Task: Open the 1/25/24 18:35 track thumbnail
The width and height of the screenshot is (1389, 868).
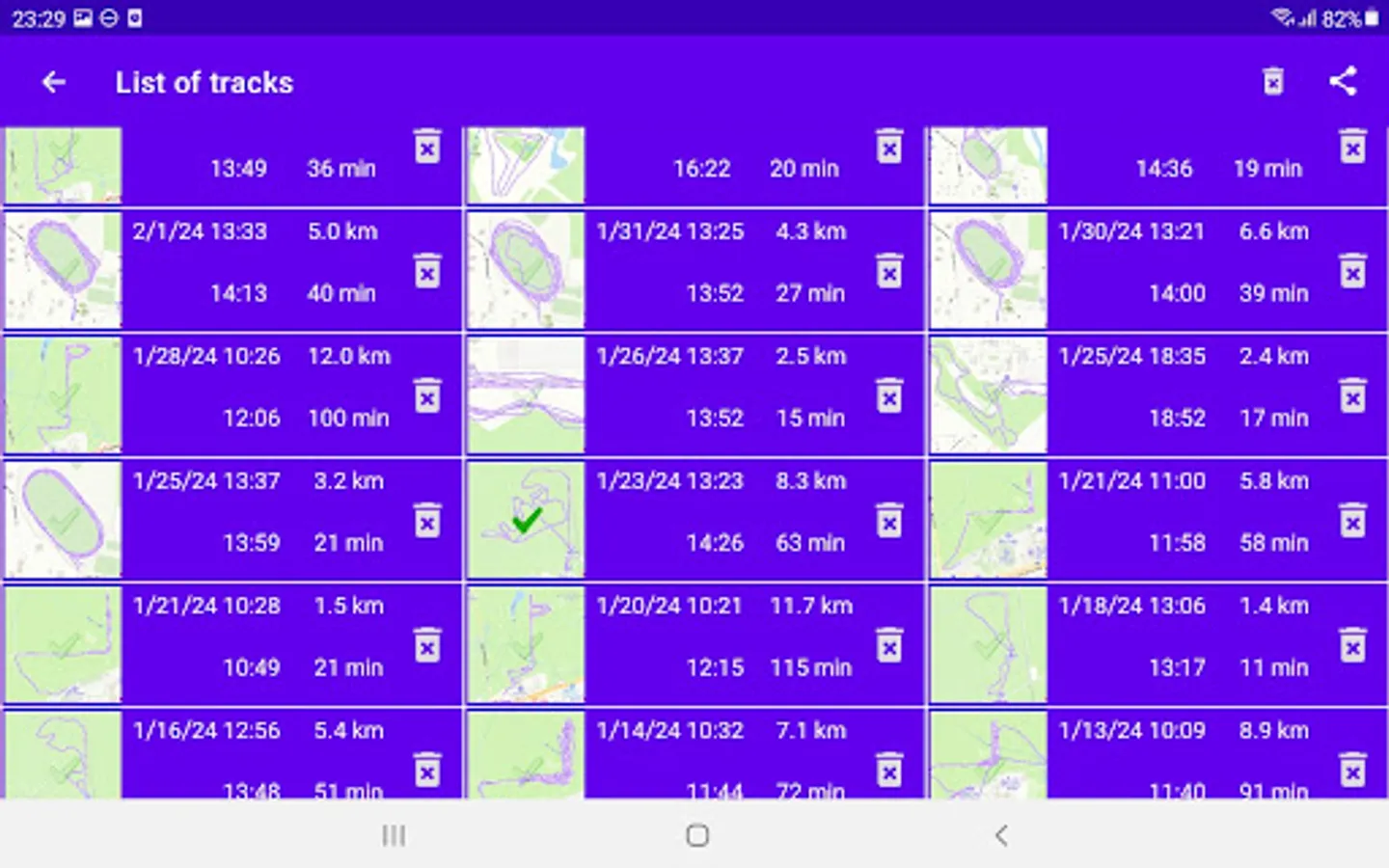Action: click(987, 395)
